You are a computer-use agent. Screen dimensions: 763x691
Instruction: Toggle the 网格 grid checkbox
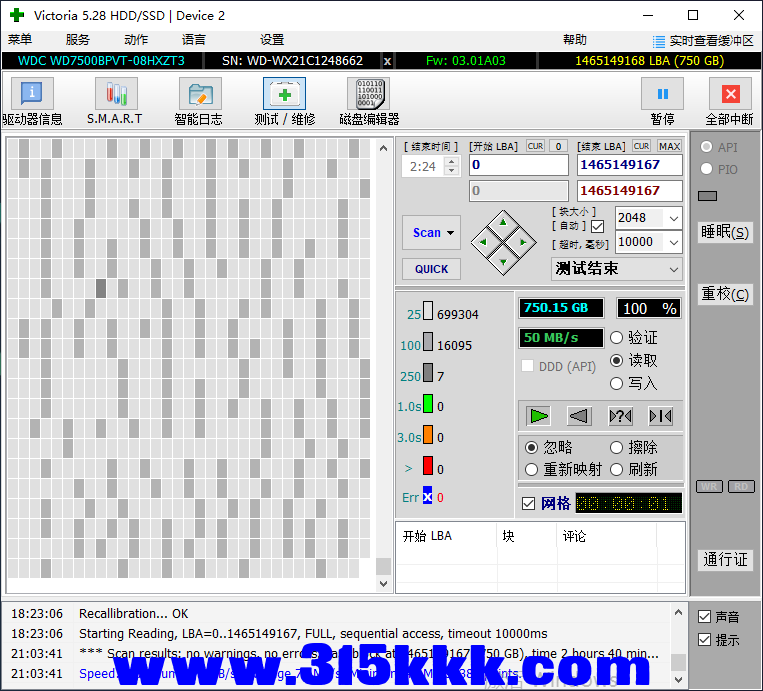coord(529,503)
